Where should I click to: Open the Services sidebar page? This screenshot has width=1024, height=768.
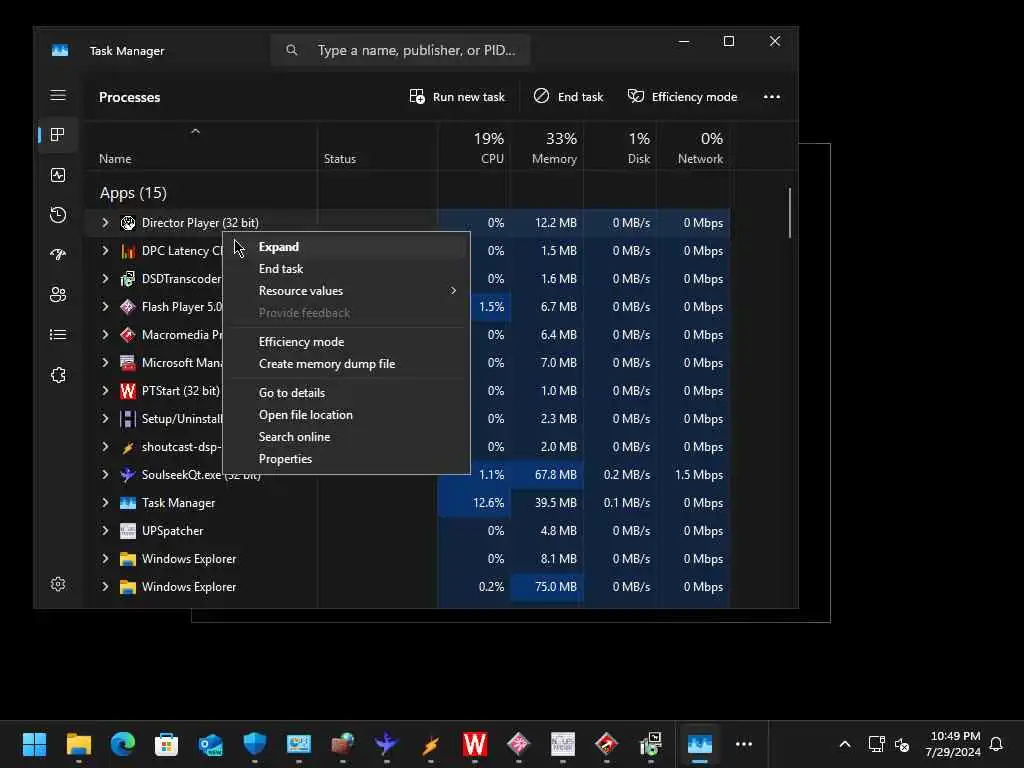(x=58, y=375)
